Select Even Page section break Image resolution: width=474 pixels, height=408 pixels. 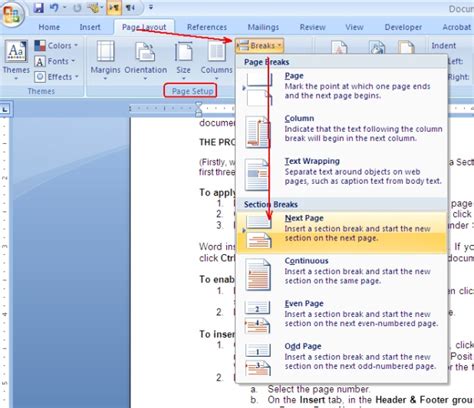coord(341,317)
